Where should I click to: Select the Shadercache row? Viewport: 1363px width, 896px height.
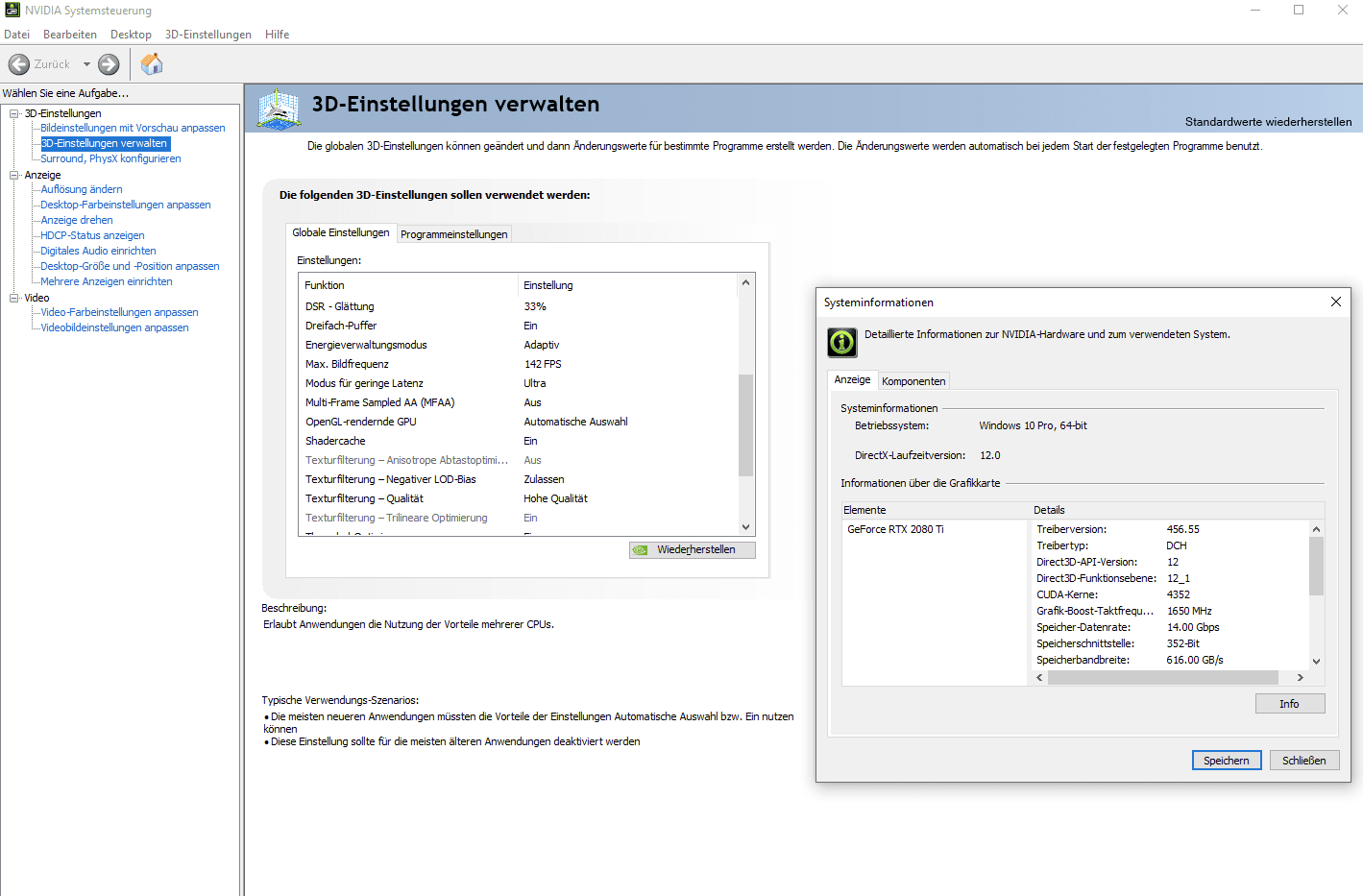519,441
